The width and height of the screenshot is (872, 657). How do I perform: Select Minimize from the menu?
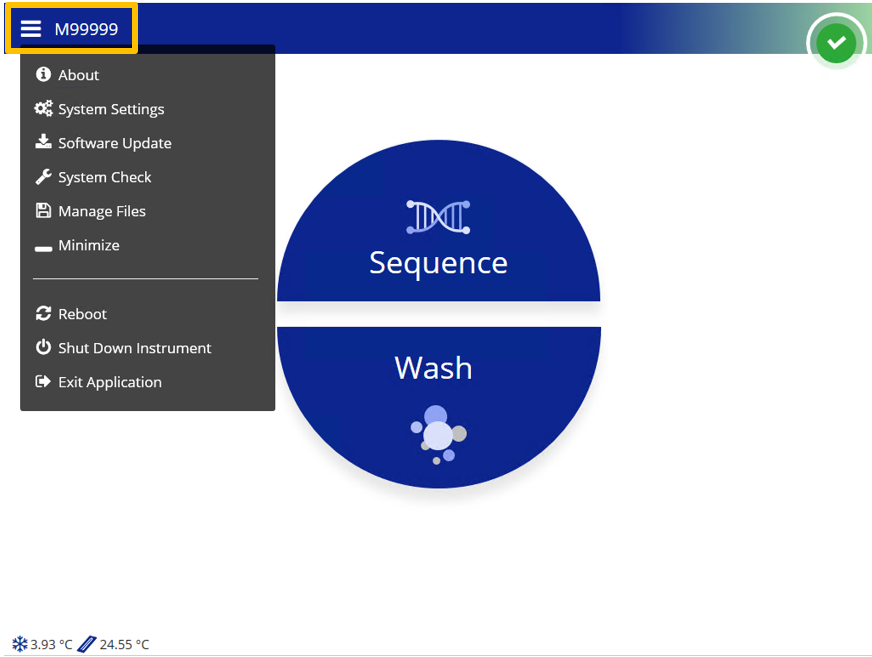[x=87, y=245]
